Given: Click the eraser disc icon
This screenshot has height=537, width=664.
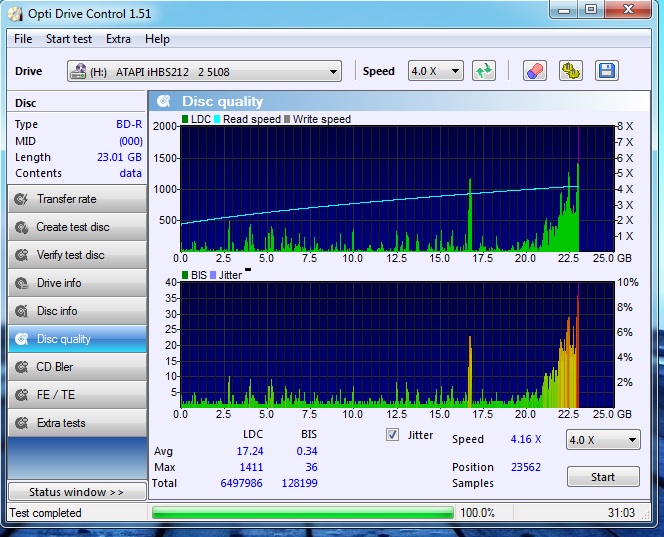Looking at the screenshot, I should (x=535, y=71).
